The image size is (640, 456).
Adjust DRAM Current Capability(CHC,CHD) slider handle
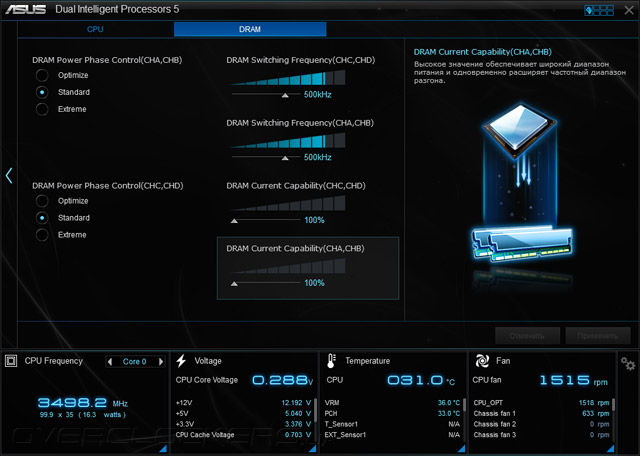point(234,221)
